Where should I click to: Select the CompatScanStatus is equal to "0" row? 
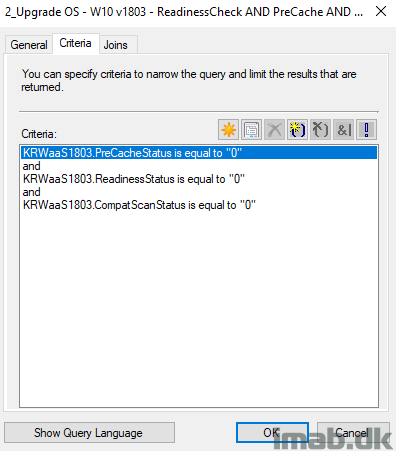click(x=199, y=205)
